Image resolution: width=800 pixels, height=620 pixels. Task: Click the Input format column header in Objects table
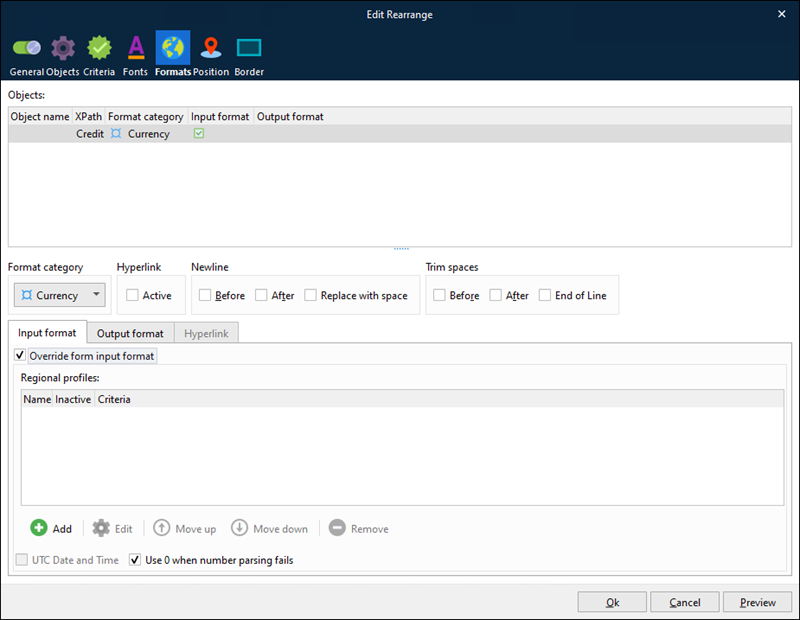click(x=220, y=116)
